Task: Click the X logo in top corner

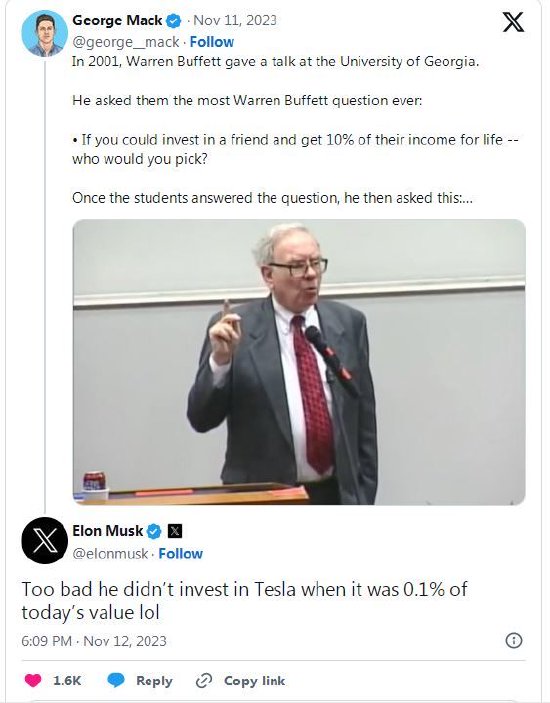Action: coord(513,22)
